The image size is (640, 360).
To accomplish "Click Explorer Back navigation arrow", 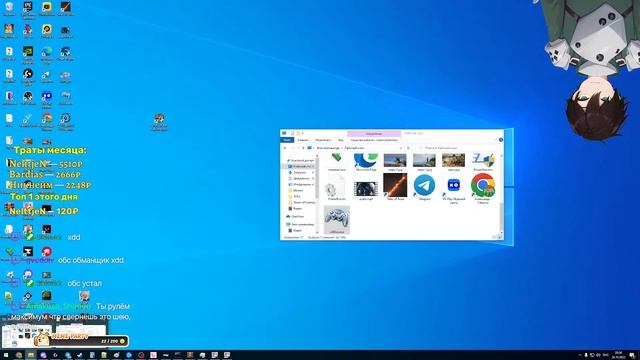I will (x=285, y=148).
